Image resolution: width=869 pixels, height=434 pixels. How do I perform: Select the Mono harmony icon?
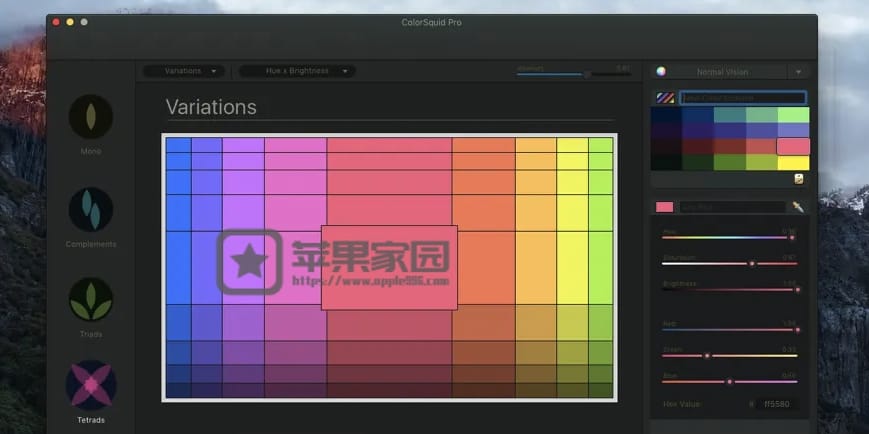(91, 116)
